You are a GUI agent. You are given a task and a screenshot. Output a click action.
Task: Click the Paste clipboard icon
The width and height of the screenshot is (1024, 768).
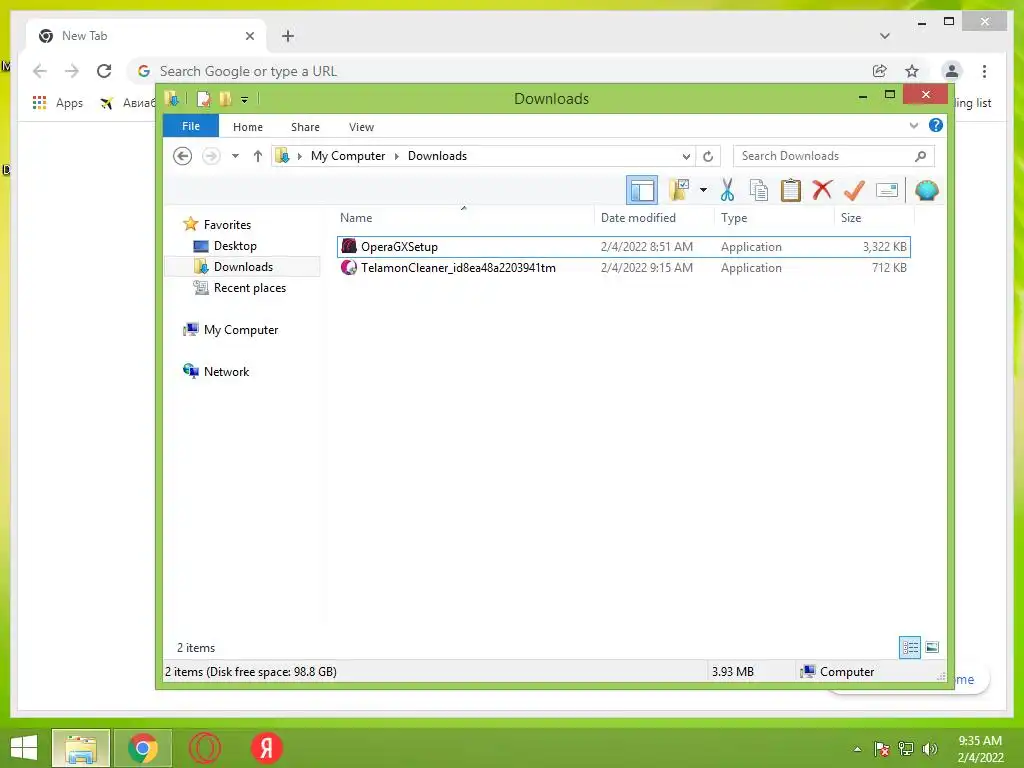[790, 190]
